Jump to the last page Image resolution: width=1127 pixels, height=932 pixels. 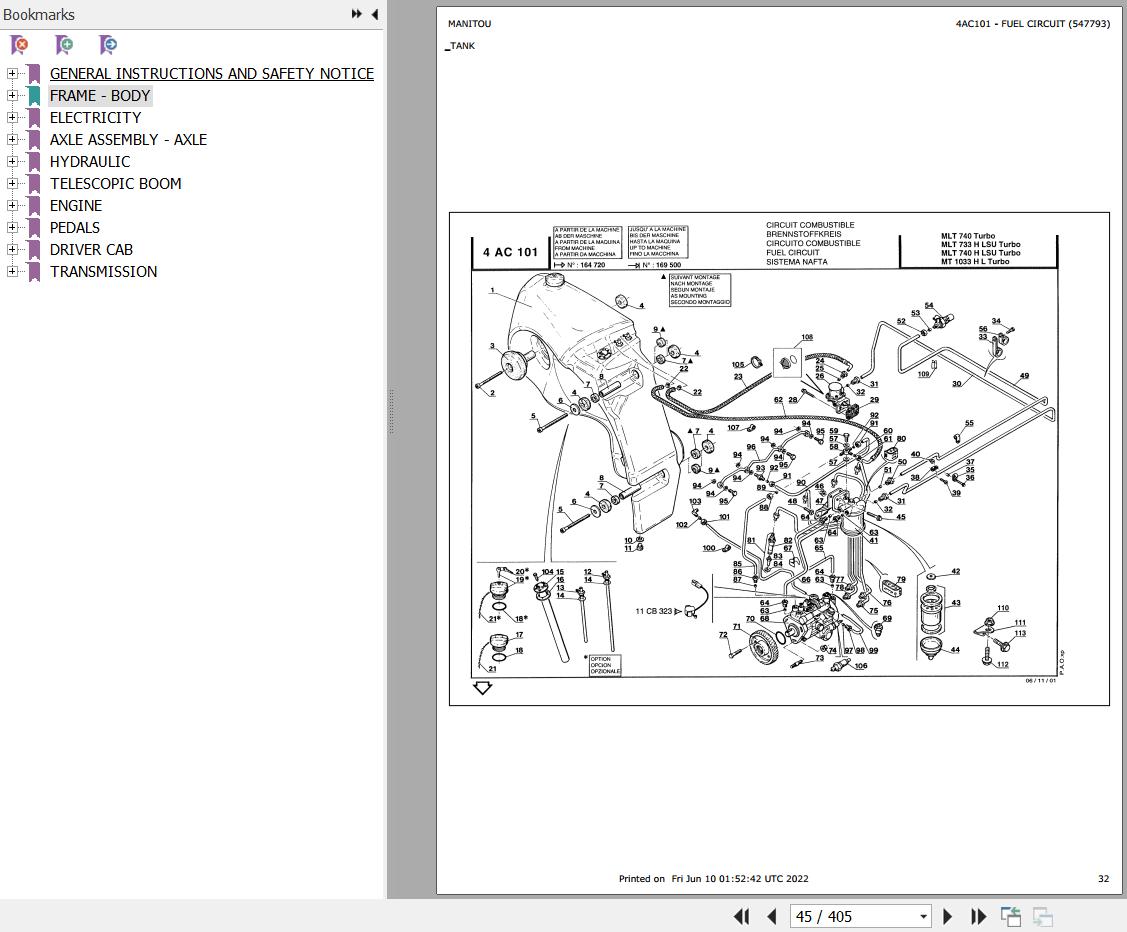978,916
